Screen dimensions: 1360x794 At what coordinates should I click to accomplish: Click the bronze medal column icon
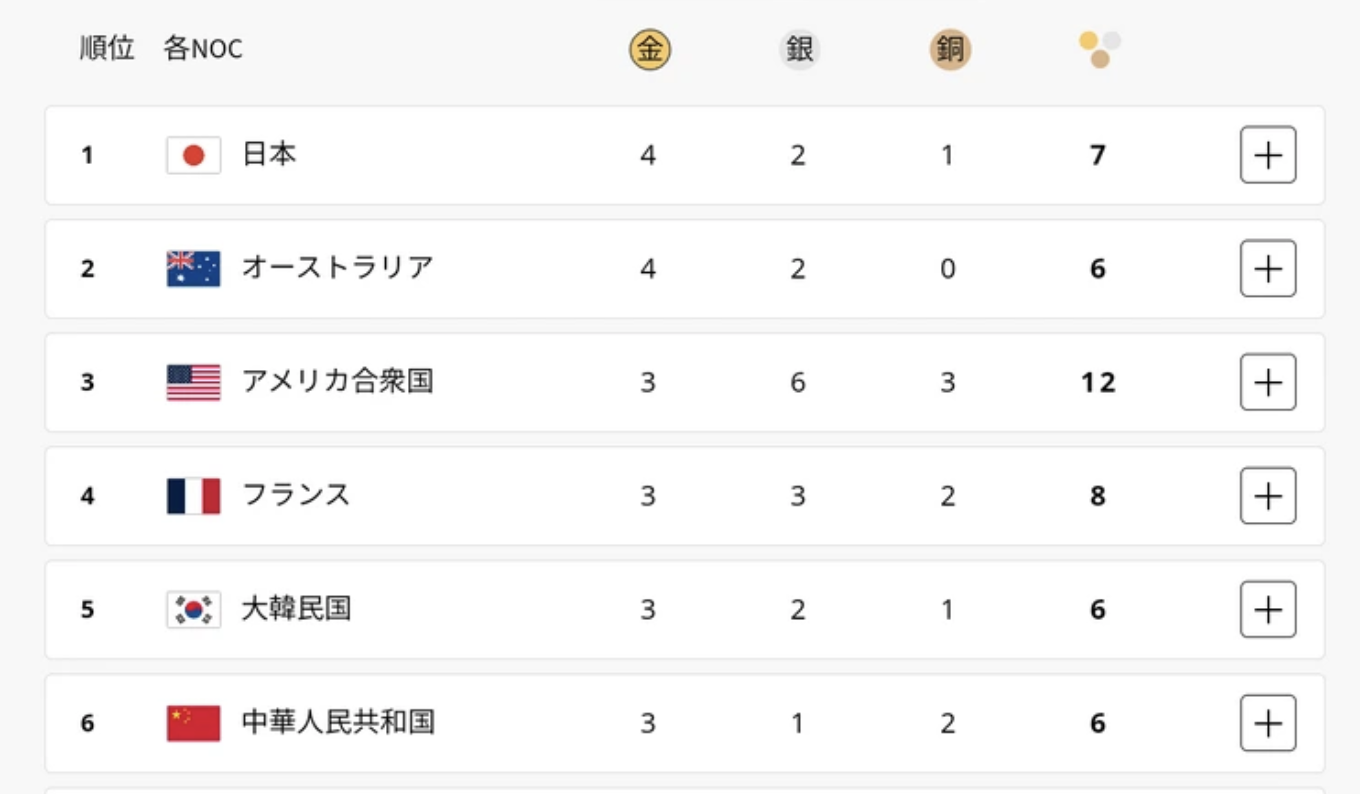(x=949, y=50)
